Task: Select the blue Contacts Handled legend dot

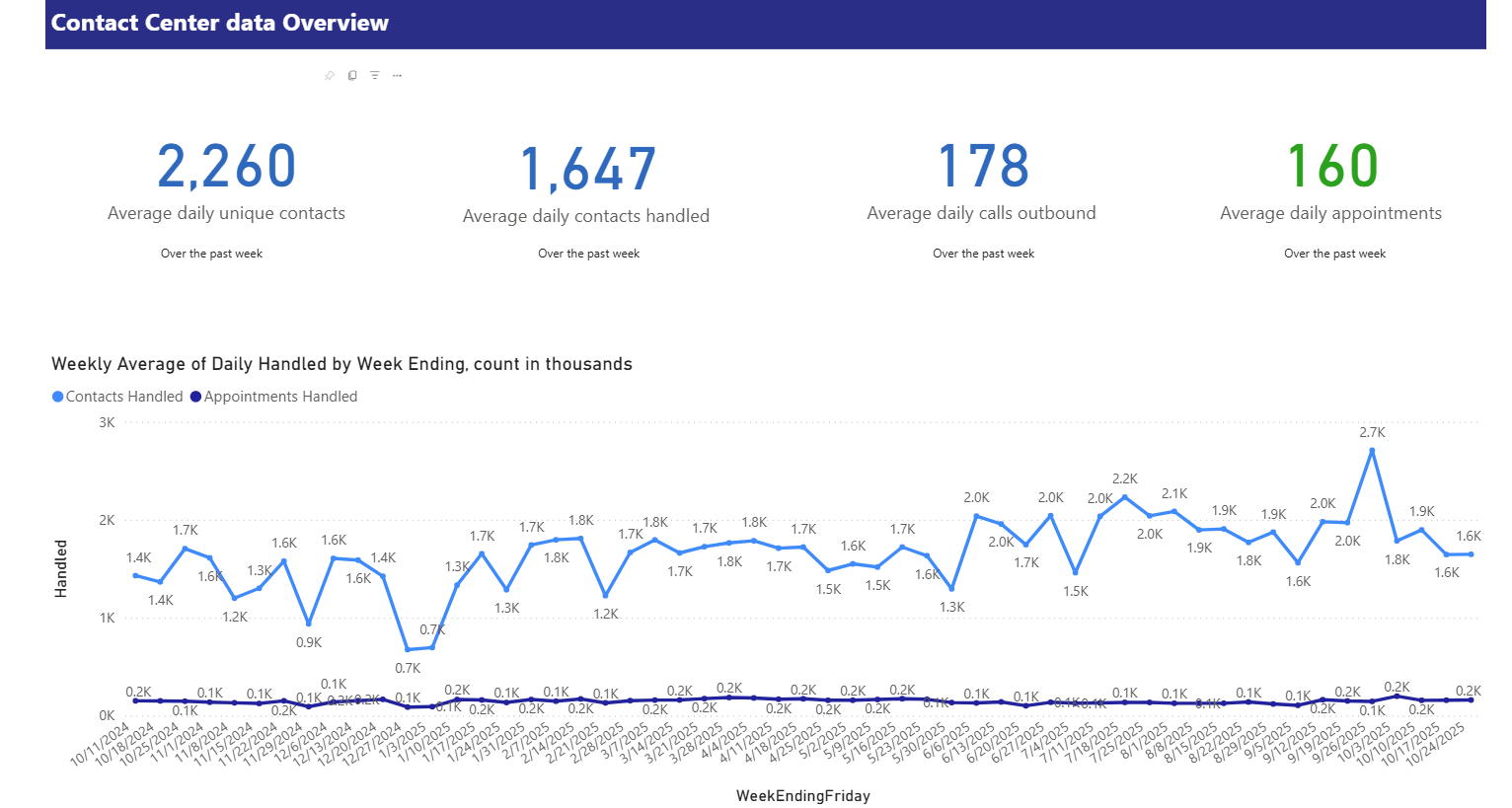Action: coord(59,396)
